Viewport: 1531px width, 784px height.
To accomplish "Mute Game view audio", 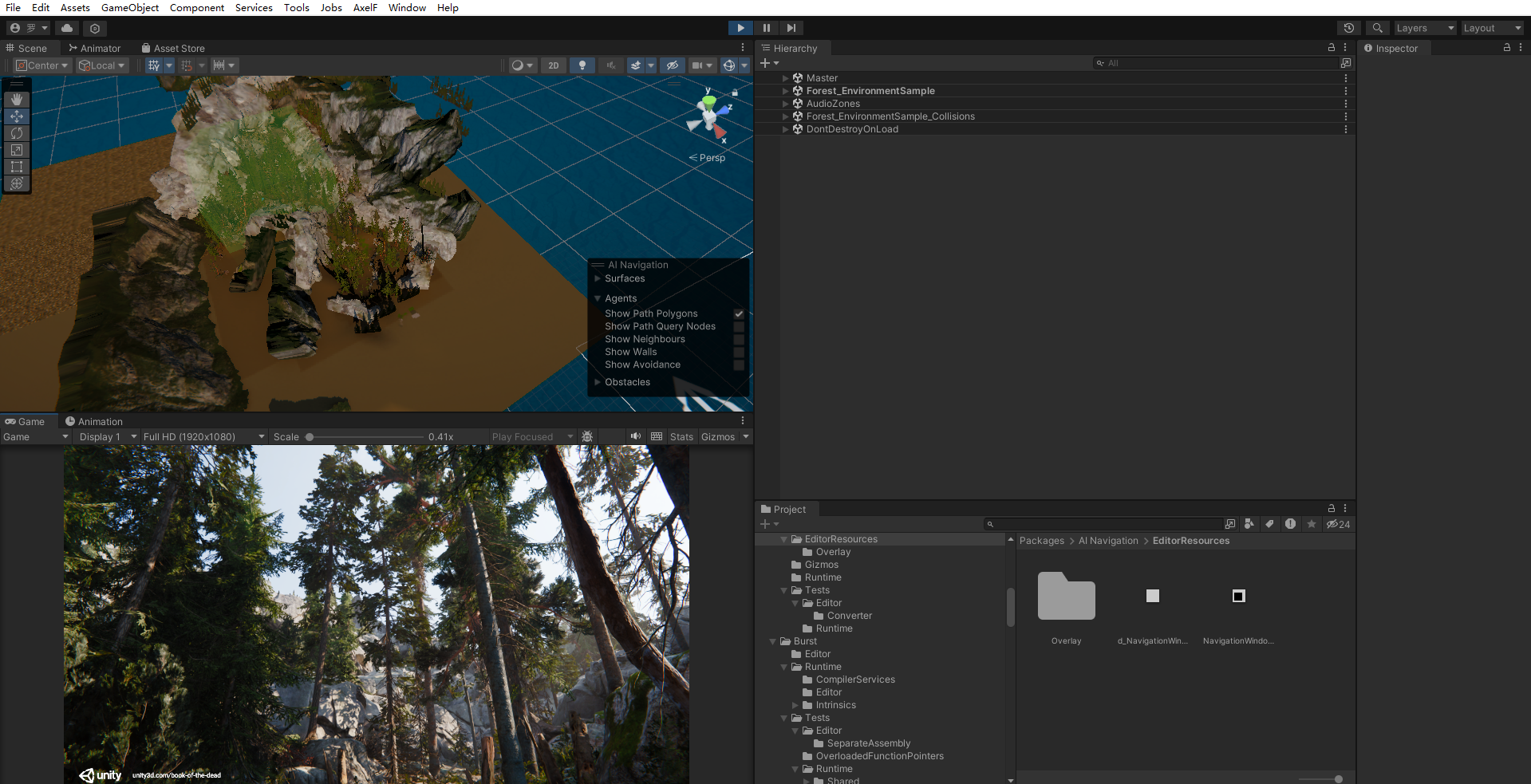I will [x=635, y=436].
